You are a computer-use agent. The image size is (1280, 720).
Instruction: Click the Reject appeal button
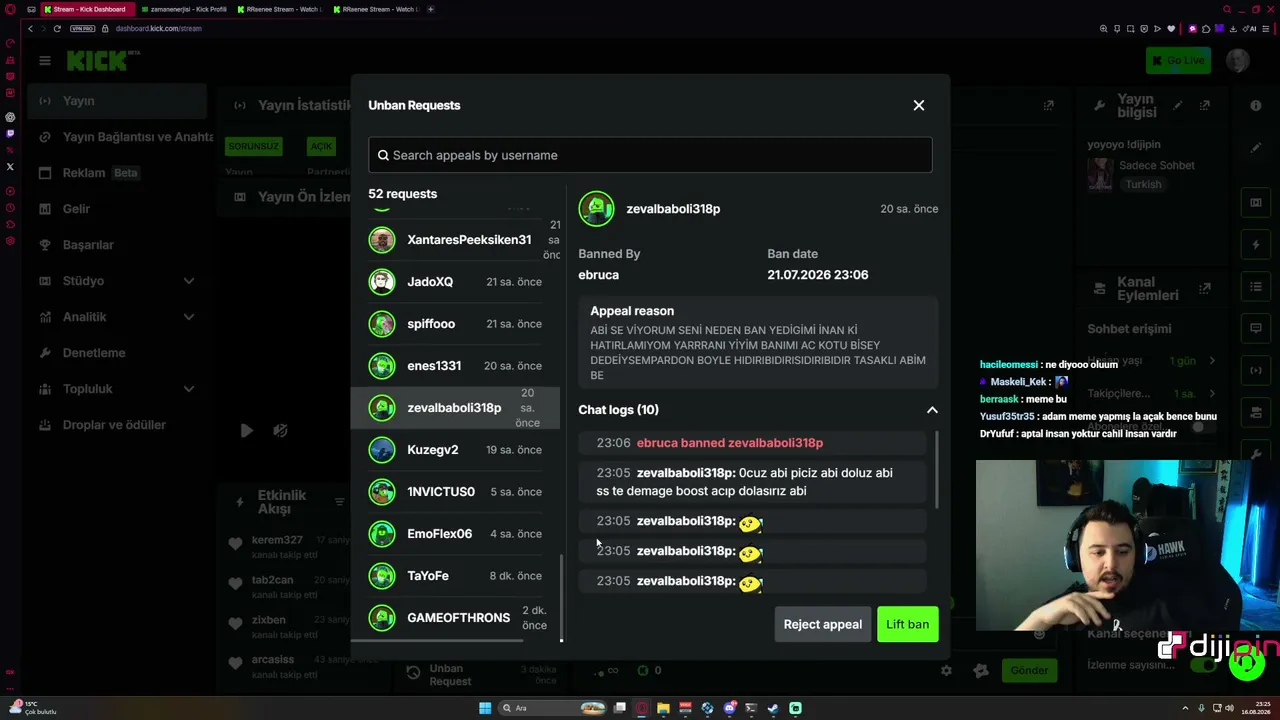(x=822, y=624)
